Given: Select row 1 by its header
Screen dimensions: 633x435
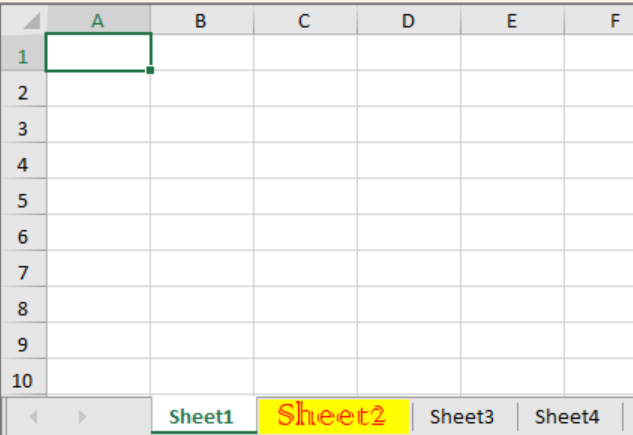Looking at the screenshot, I should point(24,56).
